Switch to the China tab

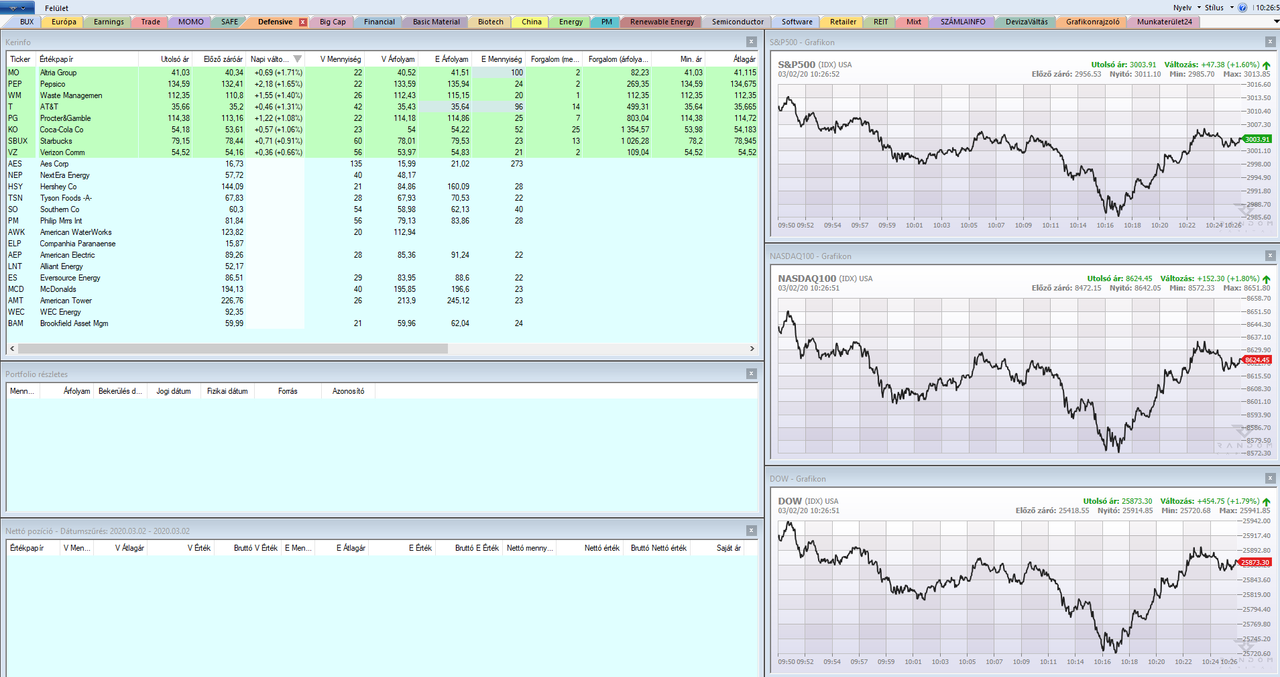pos(532,21)
